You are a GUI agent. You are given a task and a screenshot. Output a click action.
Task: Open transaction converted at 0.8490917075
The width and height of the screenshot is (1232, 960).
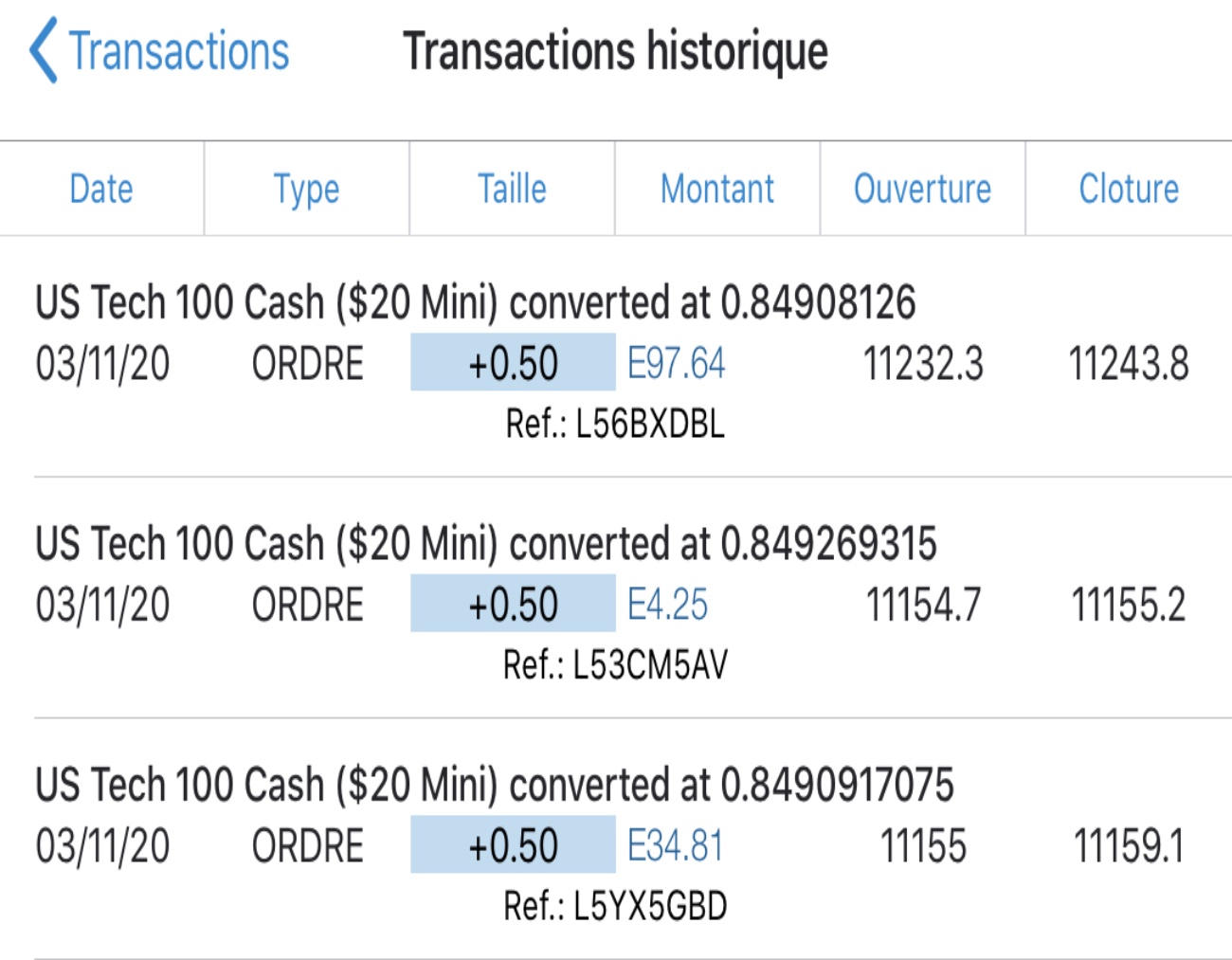(494, 786)
